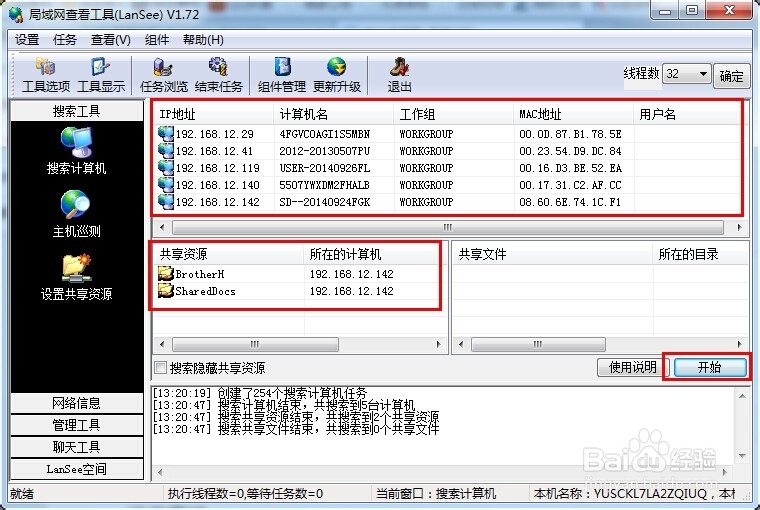The height and width of the screenshot is (510, 760).
Task: Open 组件管理 toolbar icon
Action: point(282,75)
